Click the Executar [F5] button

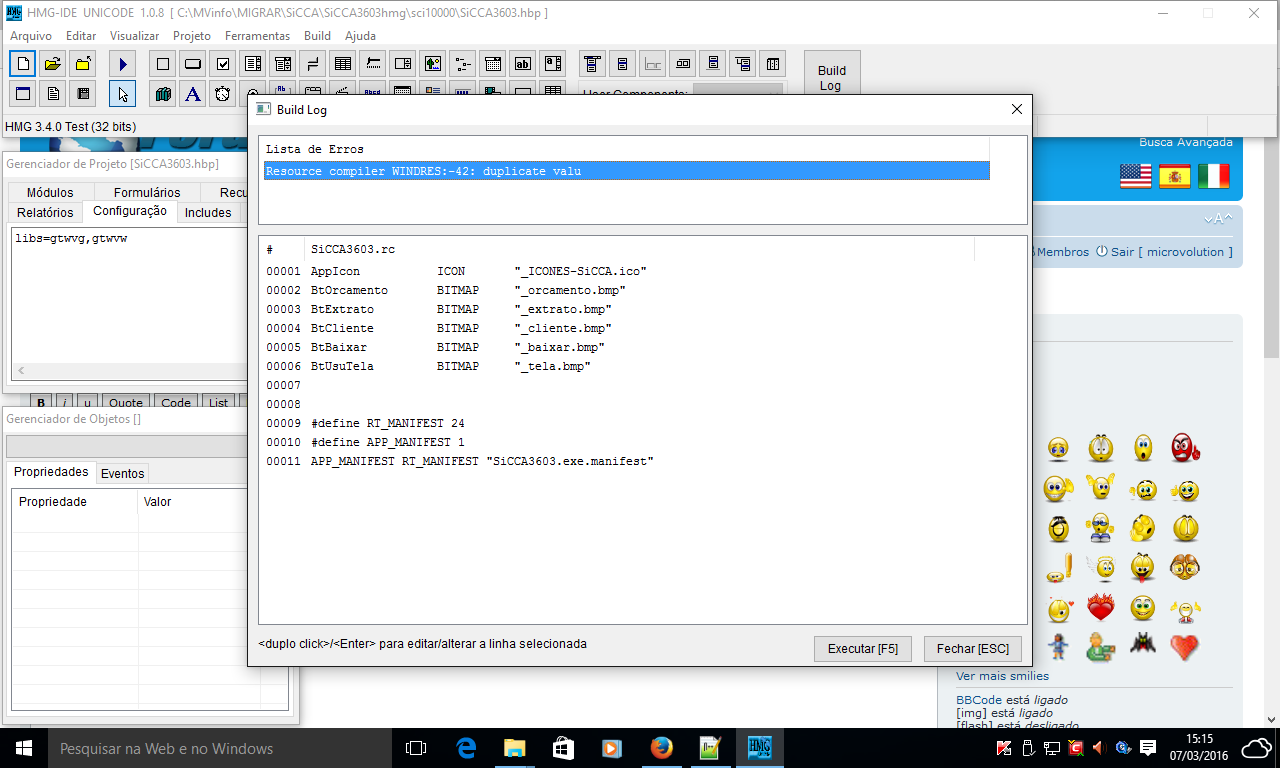[x=862, y=649]
